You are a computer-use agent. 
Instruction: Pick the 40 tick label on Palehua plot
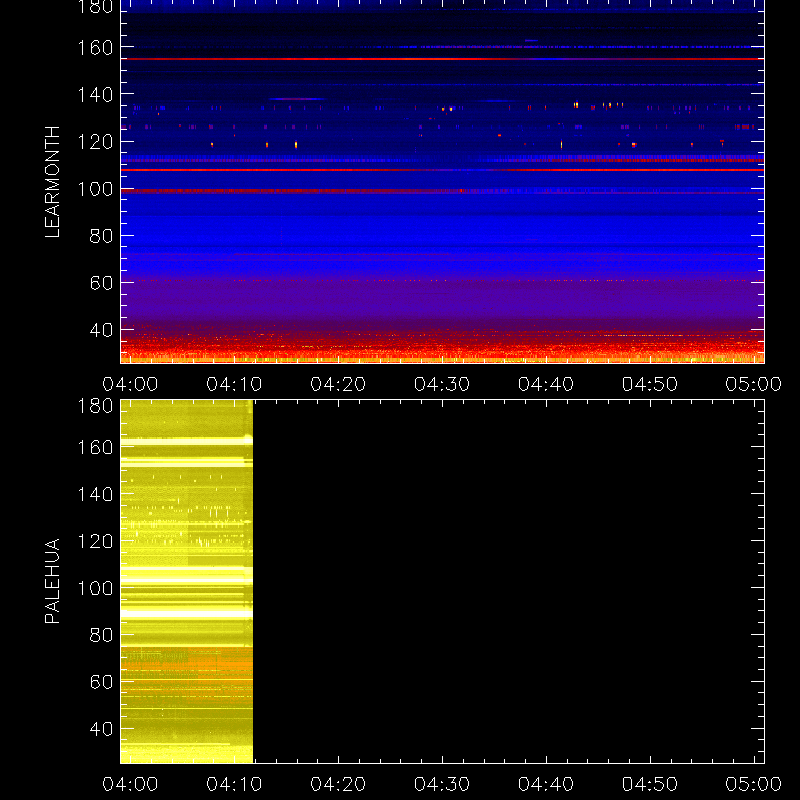click(x=101, y=729)
